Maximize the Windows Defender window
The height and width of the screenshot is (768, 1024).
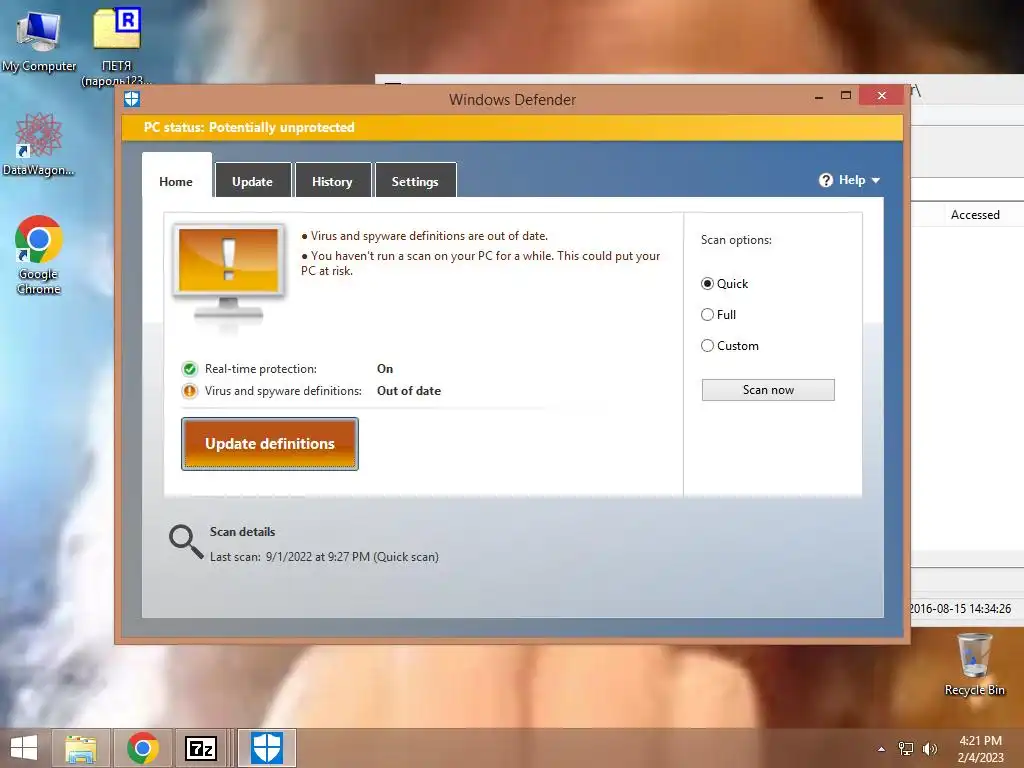pyautogui.click(x=846, y=96)
